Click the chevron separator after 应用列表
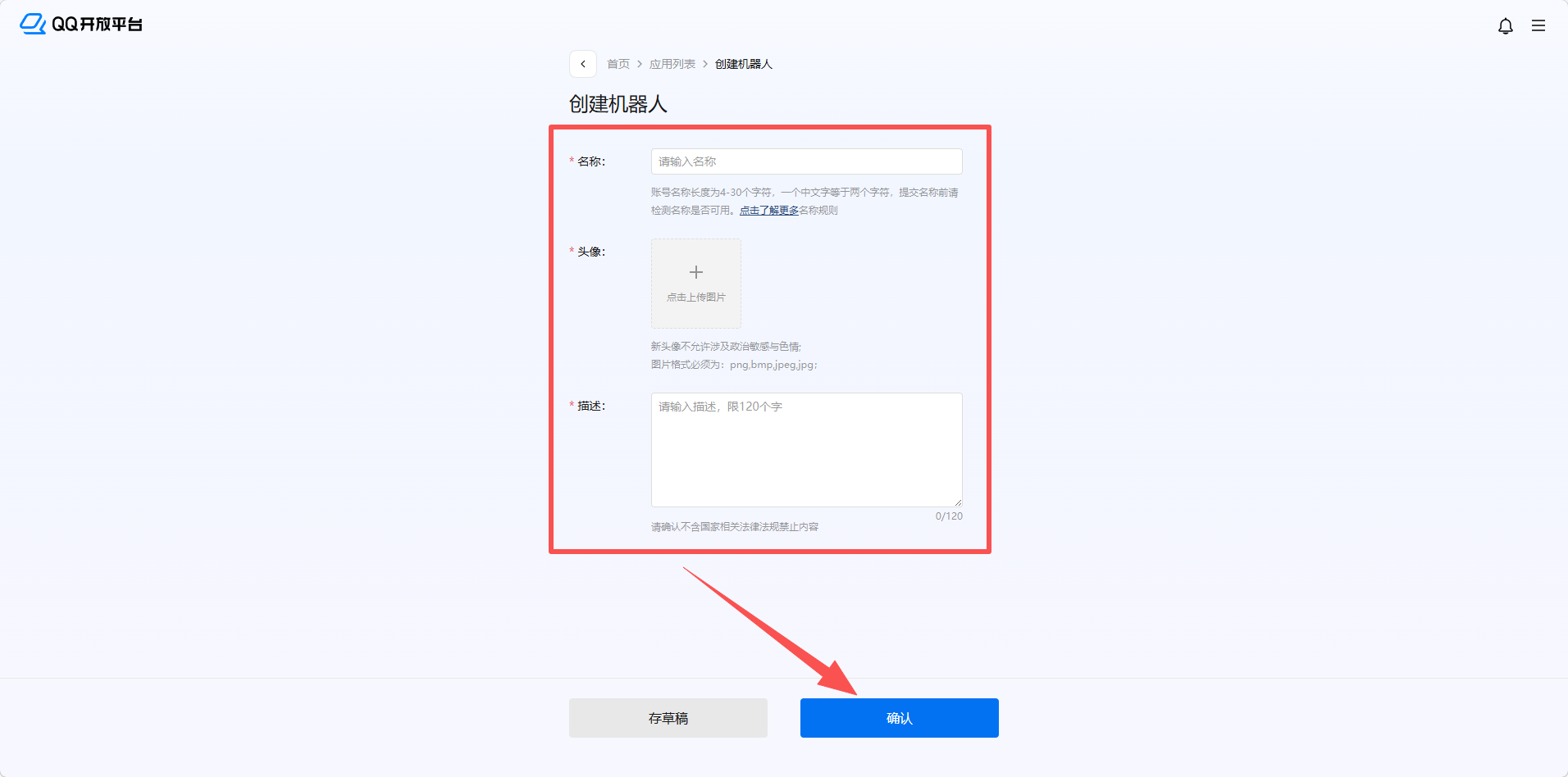1568x777 pixels. (x=705, y=64)
